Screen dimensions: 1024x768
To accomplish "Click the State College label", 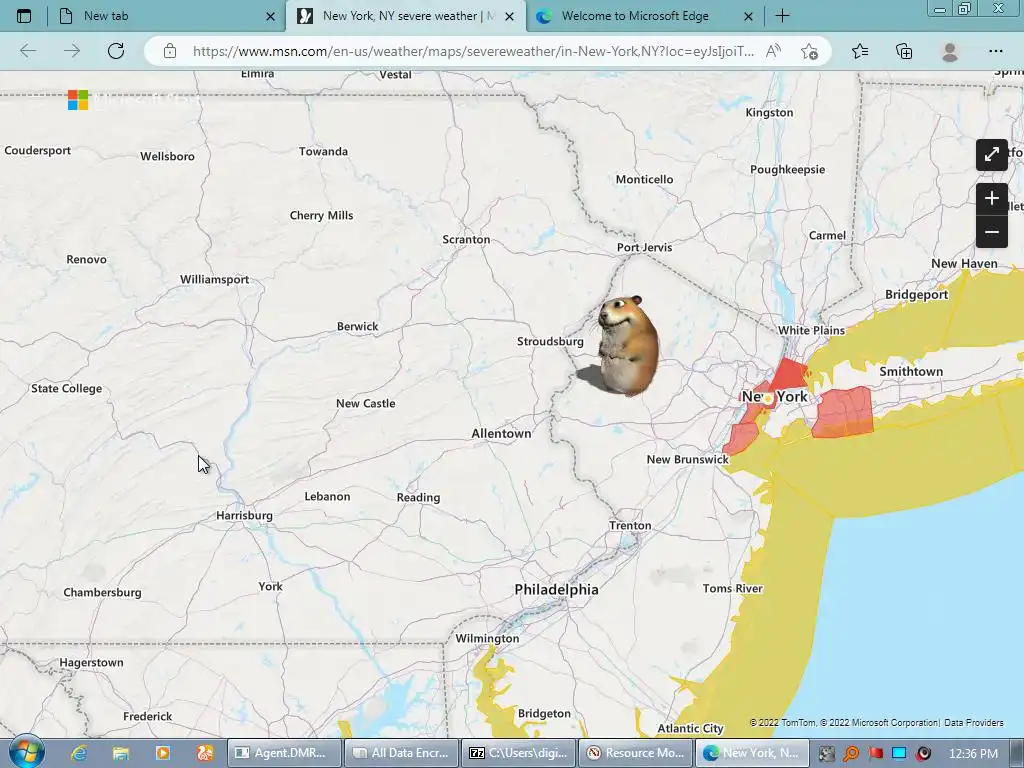I will click(x=67, y=389).
